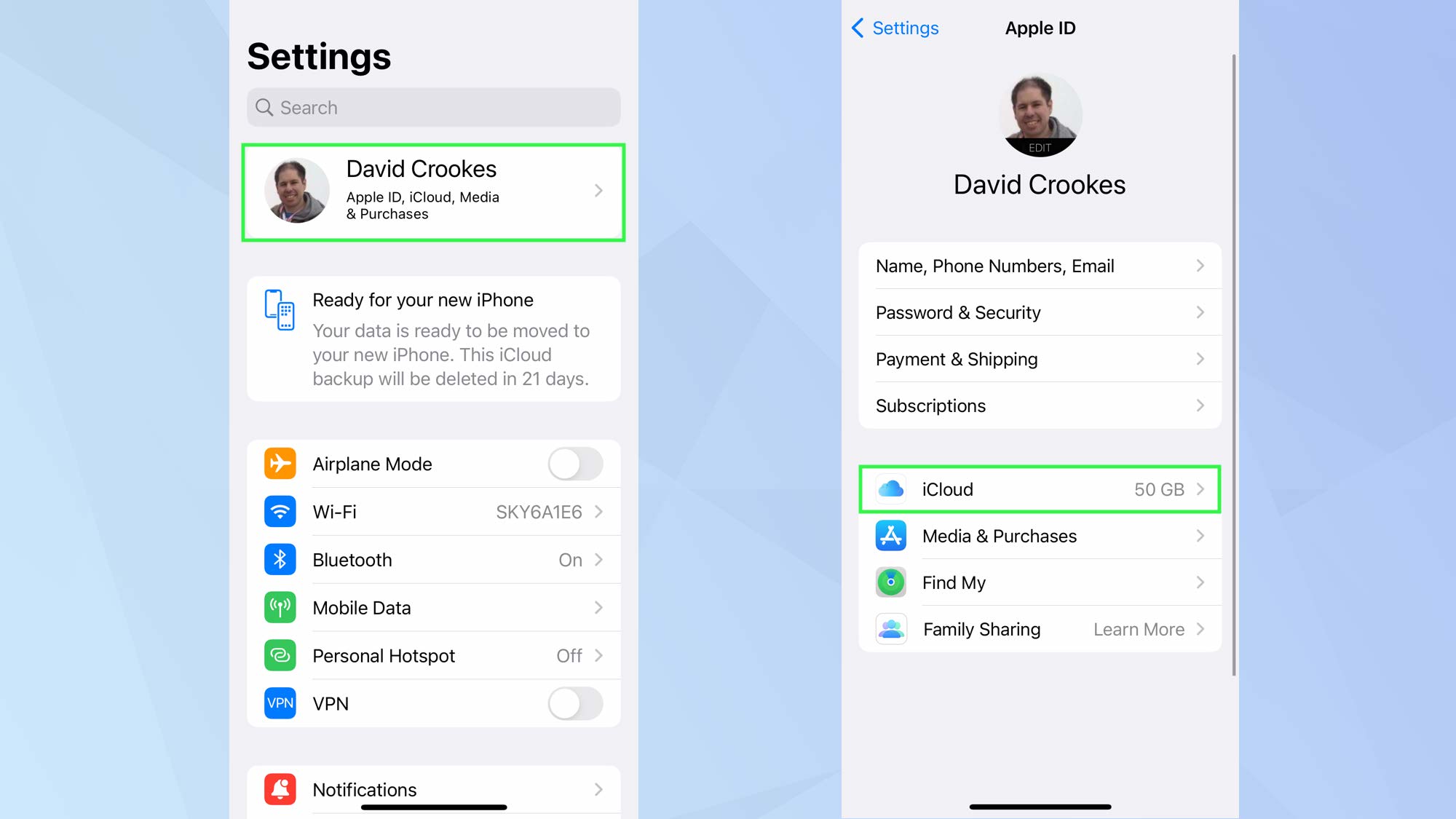Open Mobile Data settings
The image size is (1456, 819).
[434, 607]
